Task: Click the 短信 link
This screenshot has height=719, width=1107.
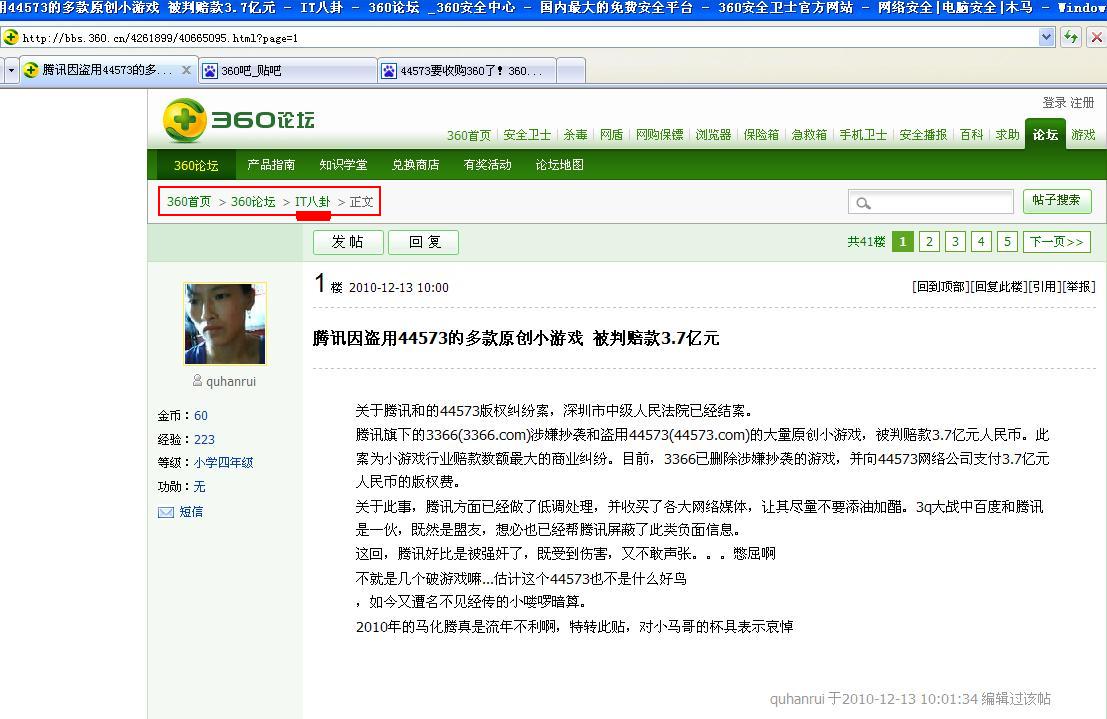Action: coord(191,511)
